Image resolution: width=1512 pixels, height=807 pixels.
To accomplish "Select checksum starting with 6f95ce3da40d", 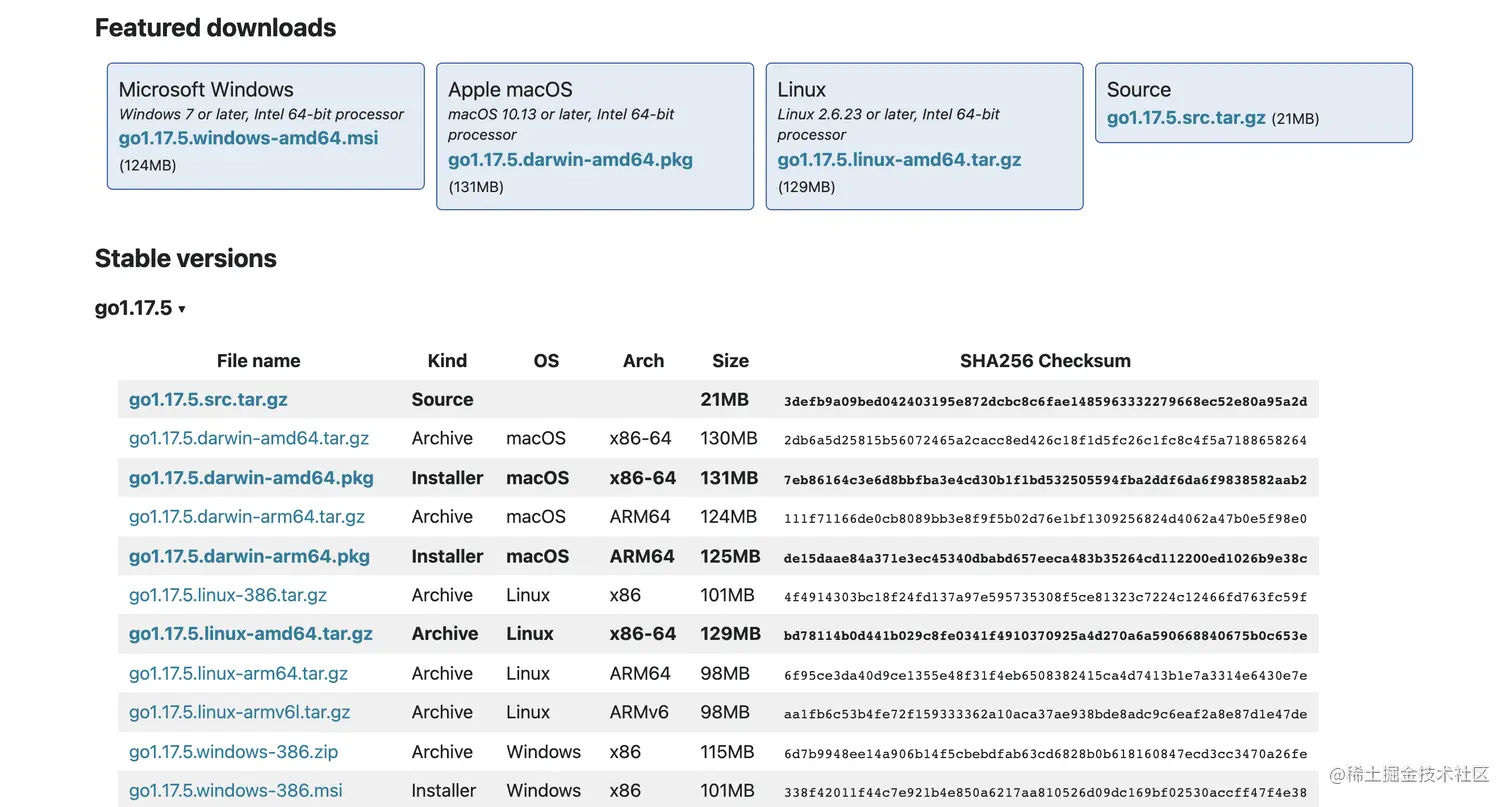I will pyautogui.click(x=1045, y=675).
